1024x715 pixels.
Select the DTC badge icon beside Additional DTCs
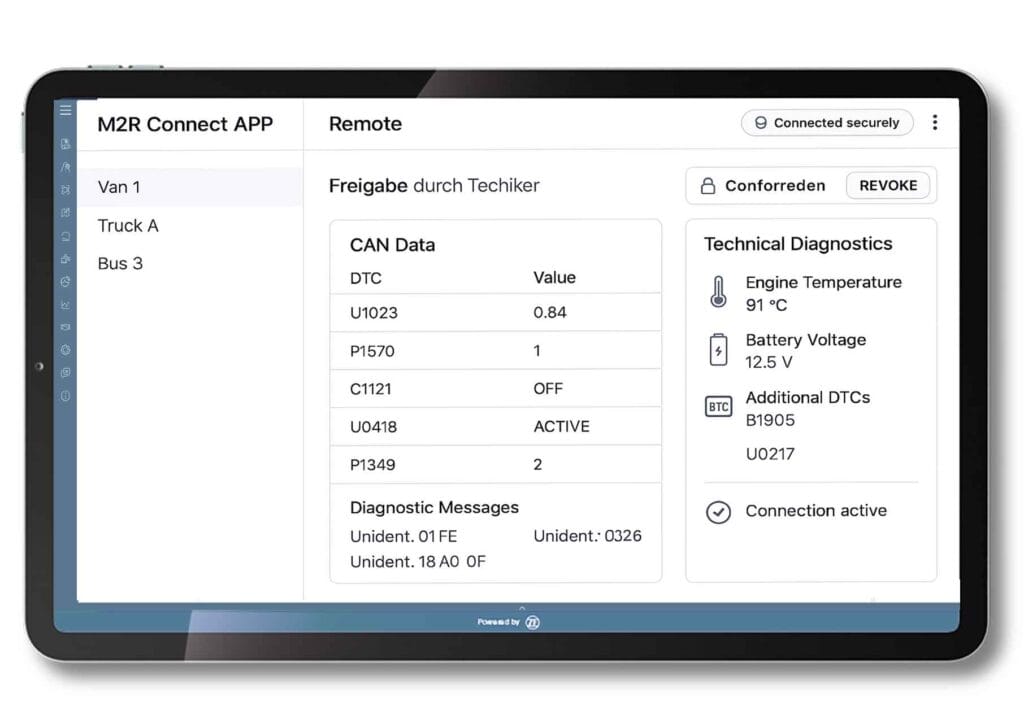(717, 407)
